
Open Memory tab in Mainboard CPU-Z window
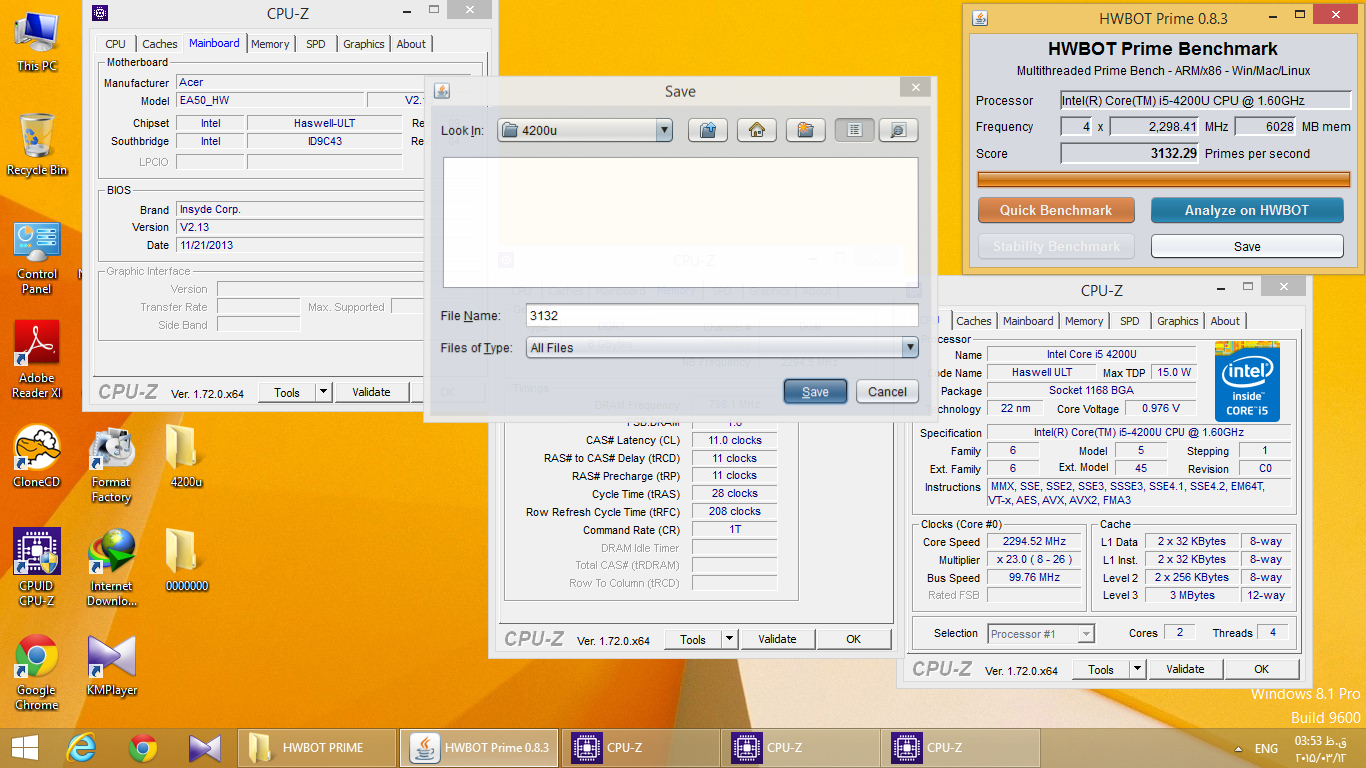coord(270,44)
